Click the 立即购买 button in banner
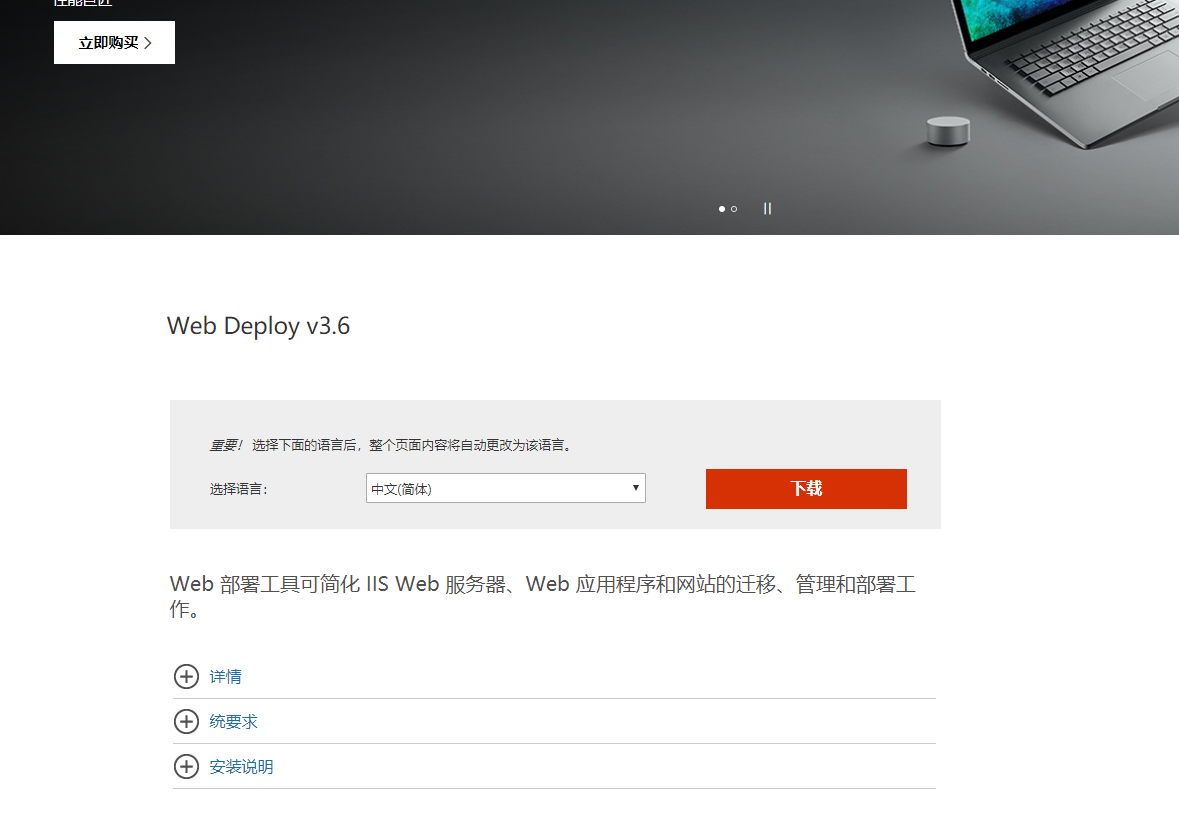Viewport: 1179px width, 818px height. [114, 43]
